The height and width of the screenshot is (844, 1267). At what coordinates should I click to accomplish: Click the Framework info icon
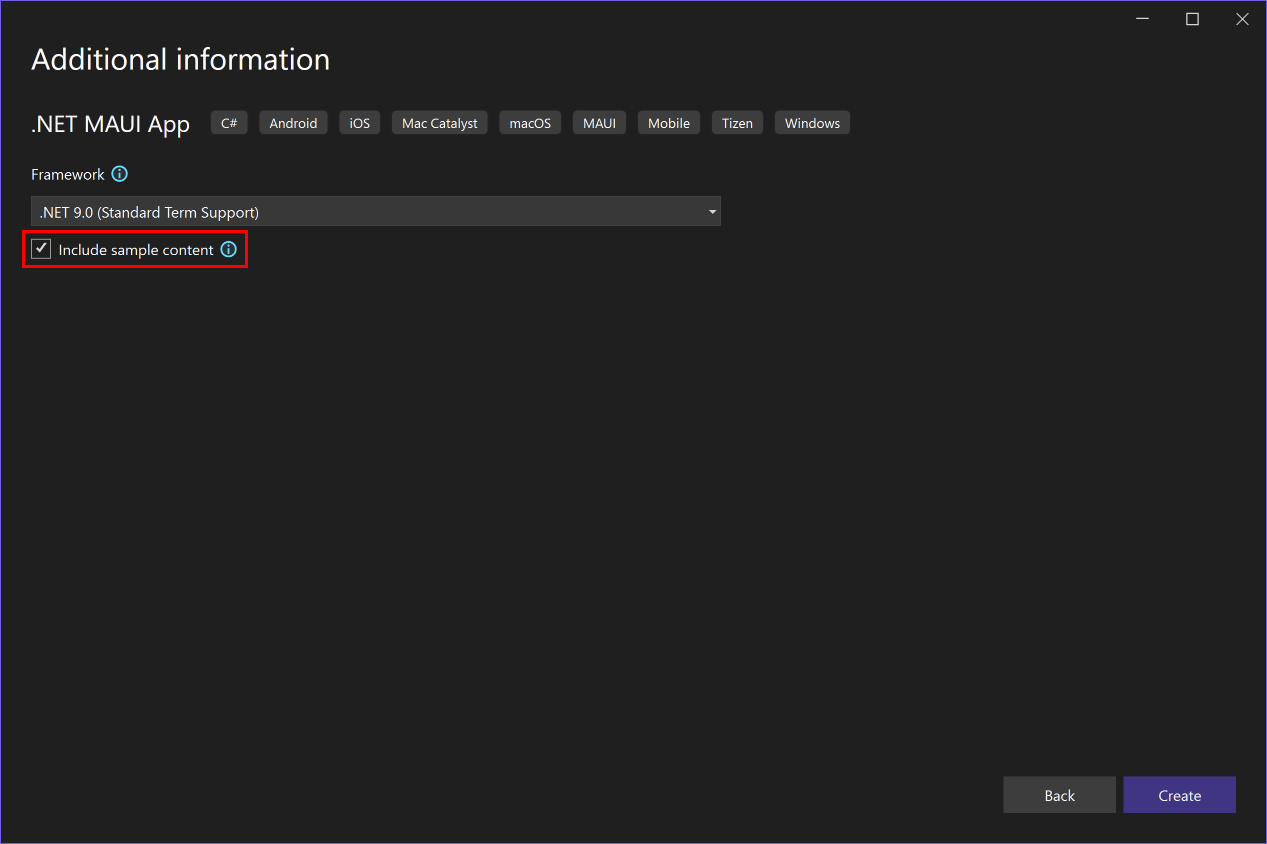119,174
